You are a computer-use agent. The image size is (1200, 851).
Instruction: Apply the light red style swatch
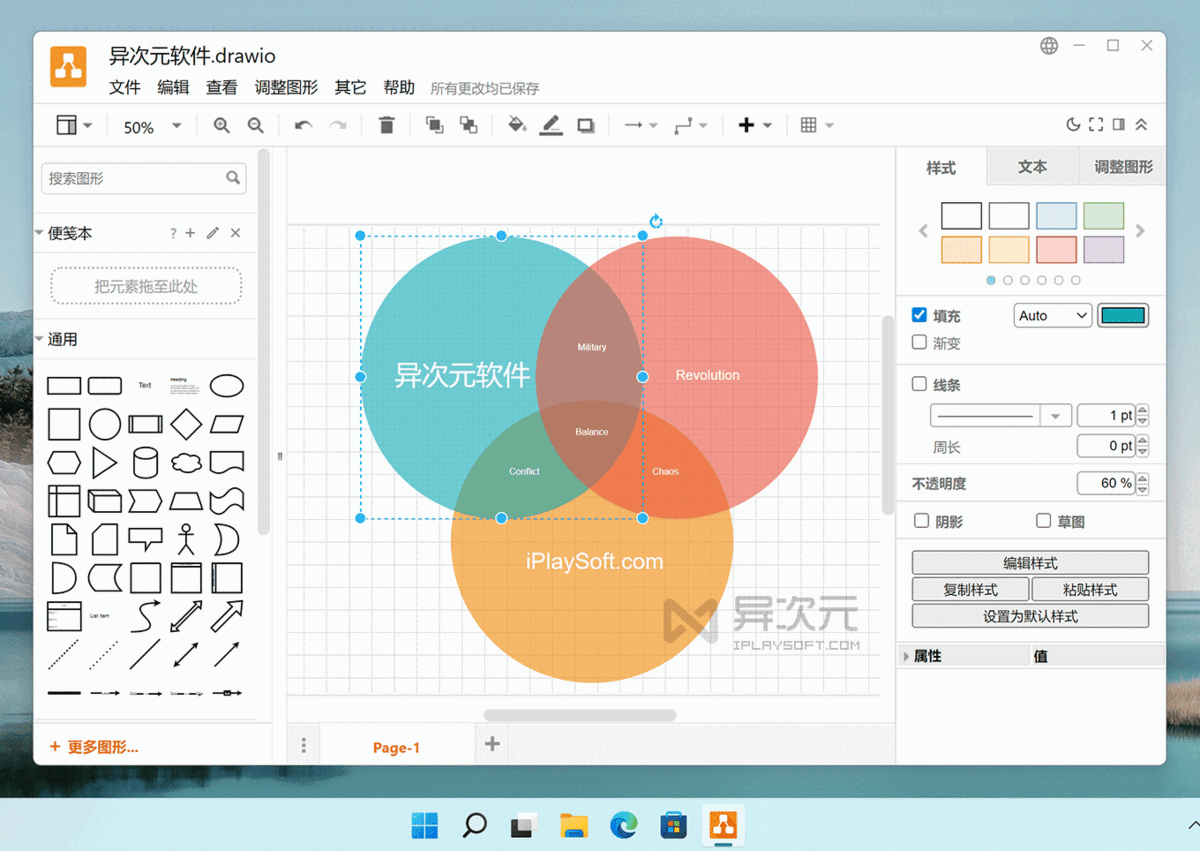tap(1056, 250)
